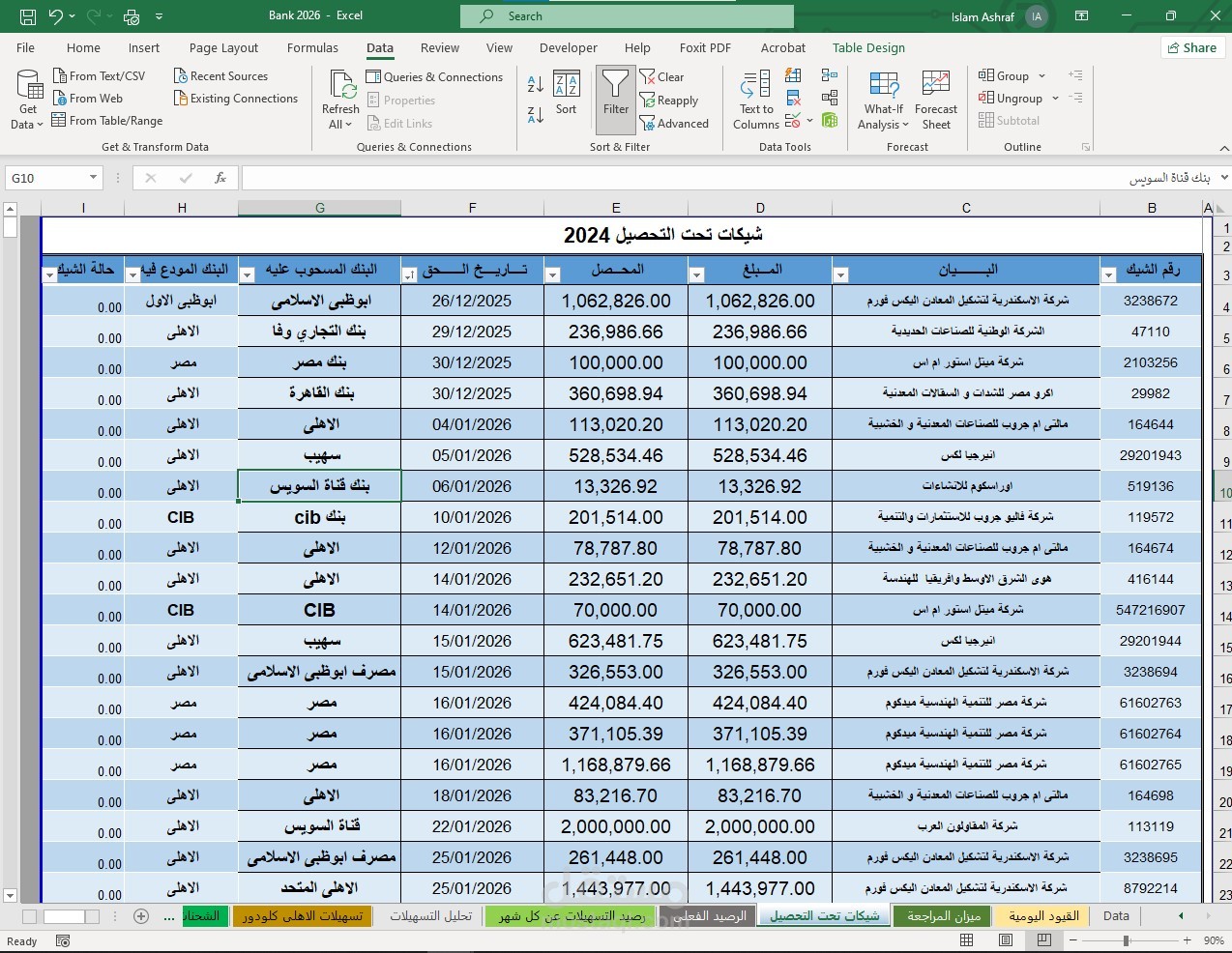Click Forecast Sheet button

click(x=936, y=100)
